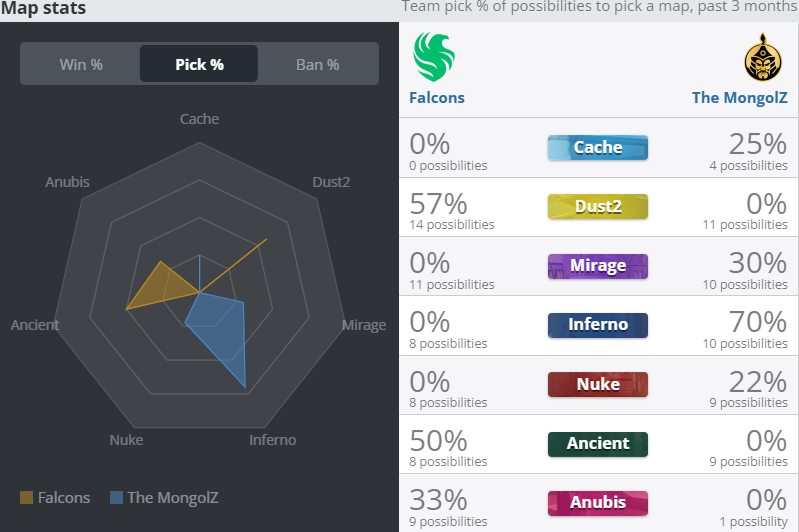799x532 pixels.
Task: Select the Inferno map badge
Action: (598, 325)
